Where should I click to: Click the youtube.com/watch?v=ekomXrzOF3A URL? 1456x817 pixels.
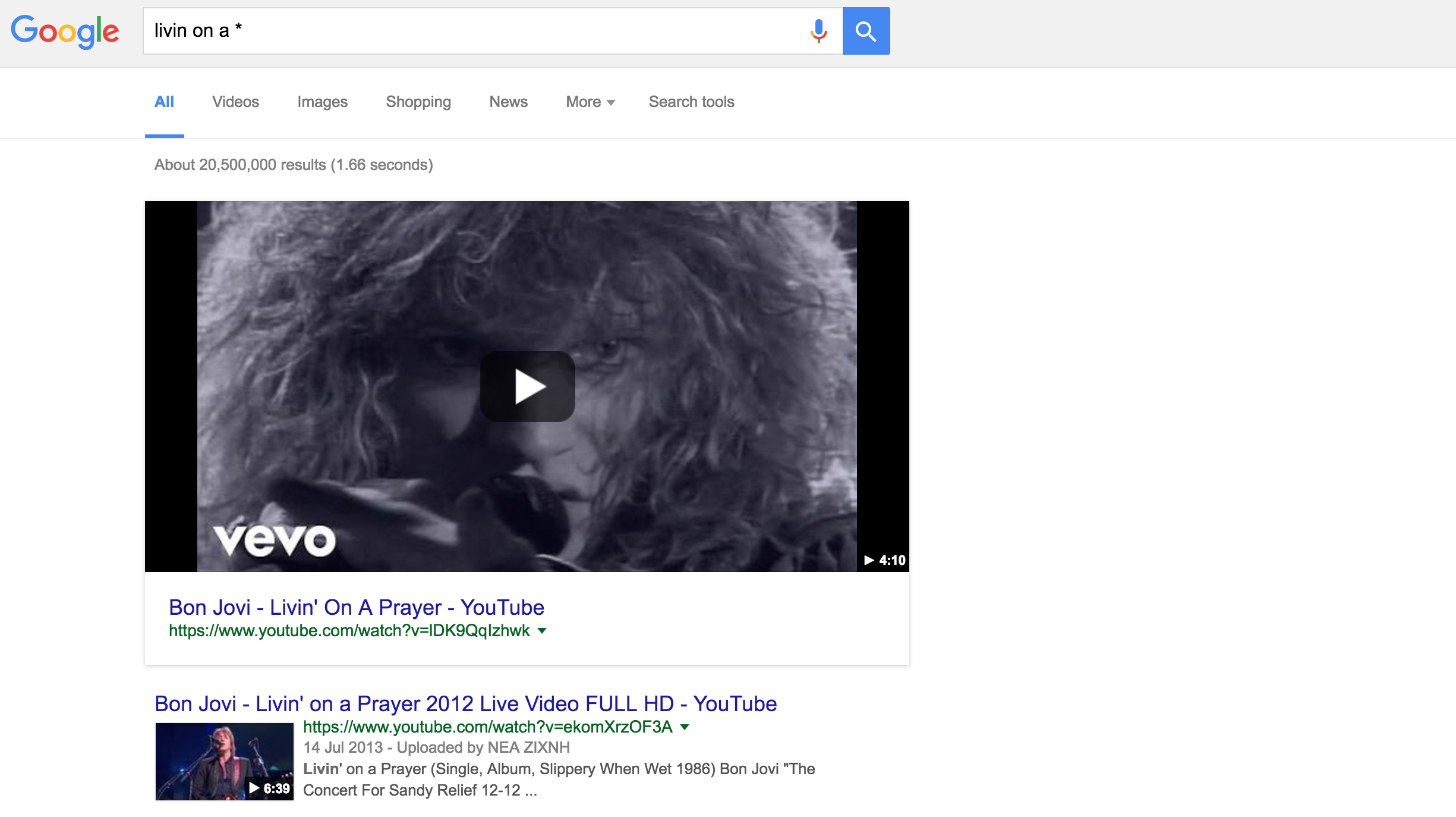(487, 727)
